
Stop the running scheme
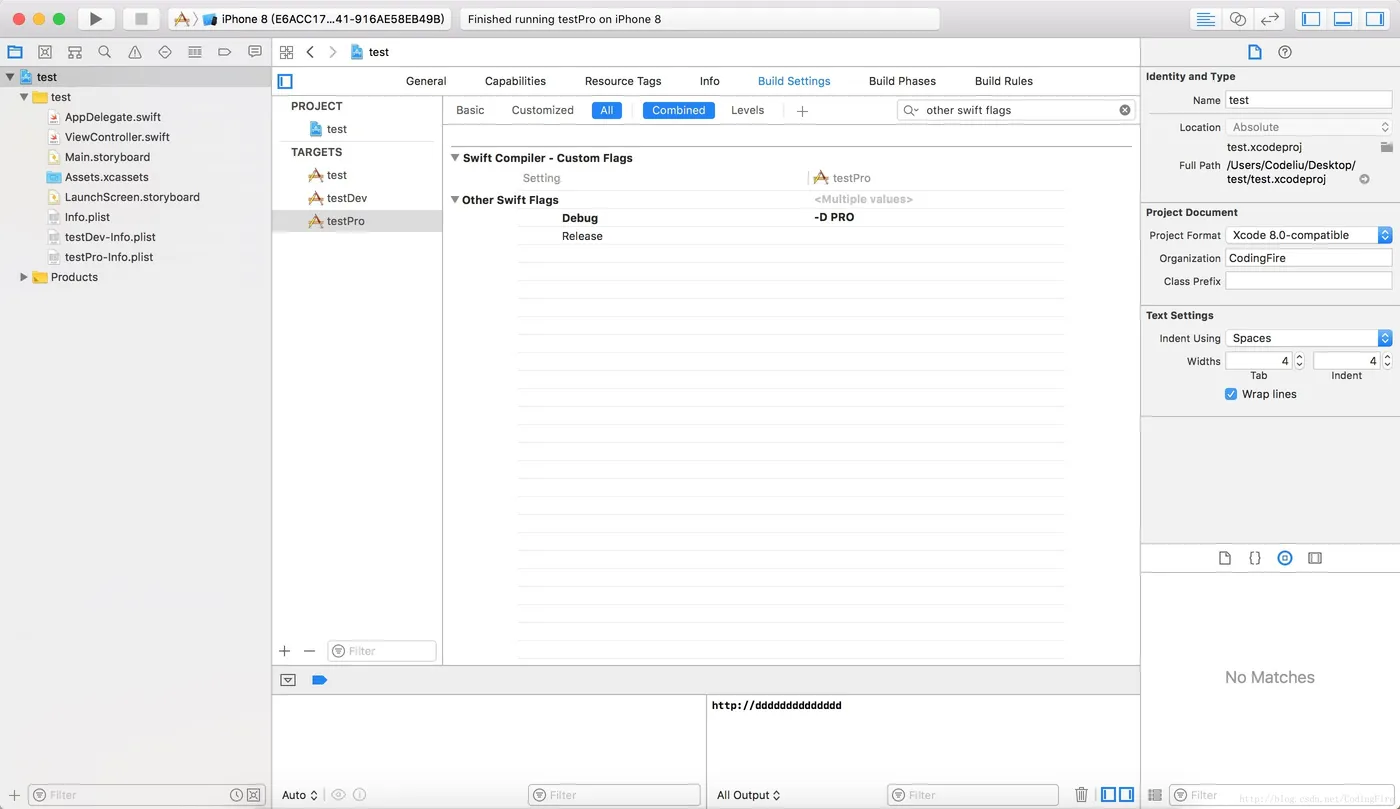click(x=141, y=19)
